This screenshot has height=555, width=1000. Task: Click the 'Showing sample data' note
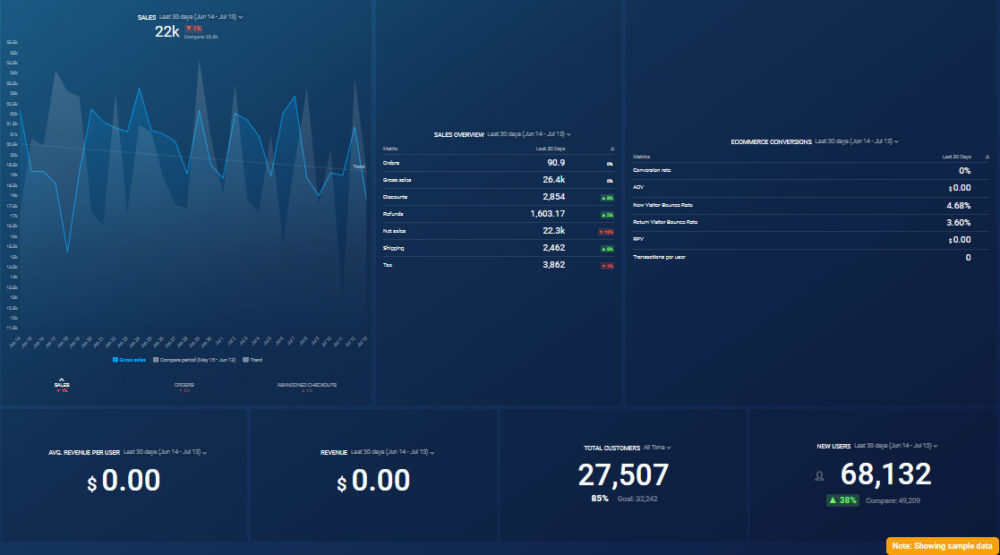[941, 545]
